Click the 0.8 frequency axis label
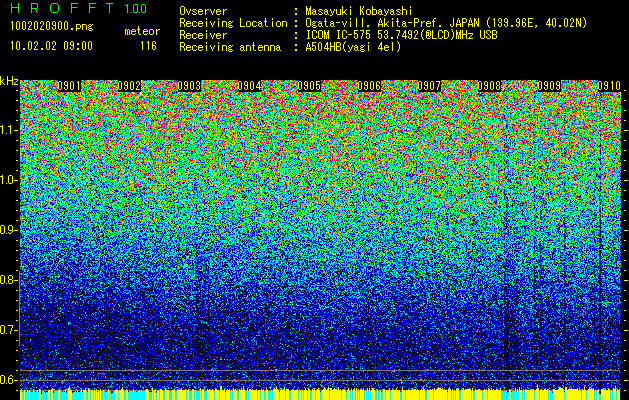The height and width of the screenshot is (400, 629). (x=8, y=280)
